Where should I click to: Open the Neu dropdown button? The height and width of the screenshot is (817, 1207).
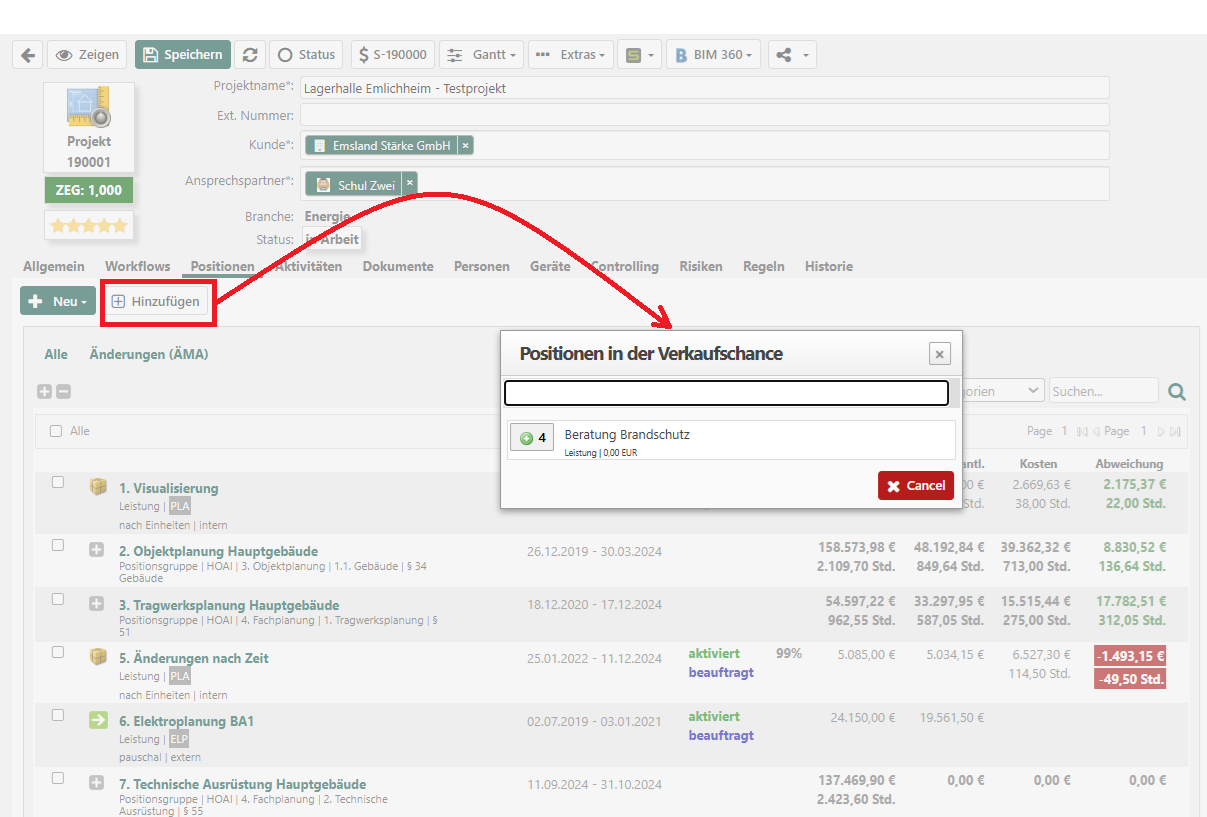(x=58, y=301)
